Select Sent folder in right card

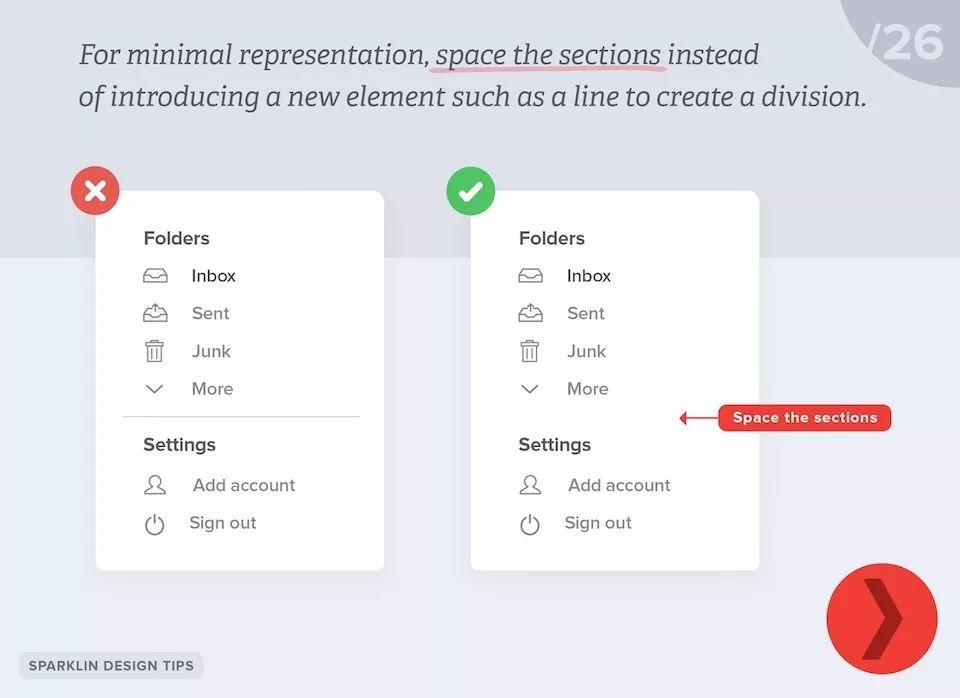coord(585,313)
